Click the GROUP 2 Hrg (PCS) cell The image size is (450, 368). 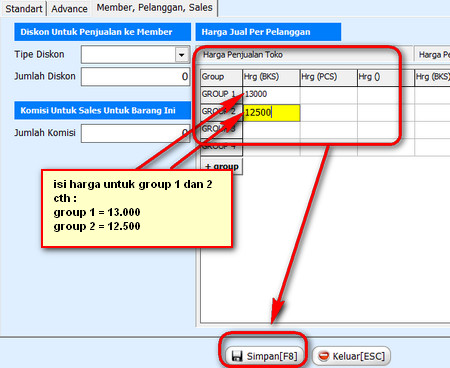click(x=328, y=113)
